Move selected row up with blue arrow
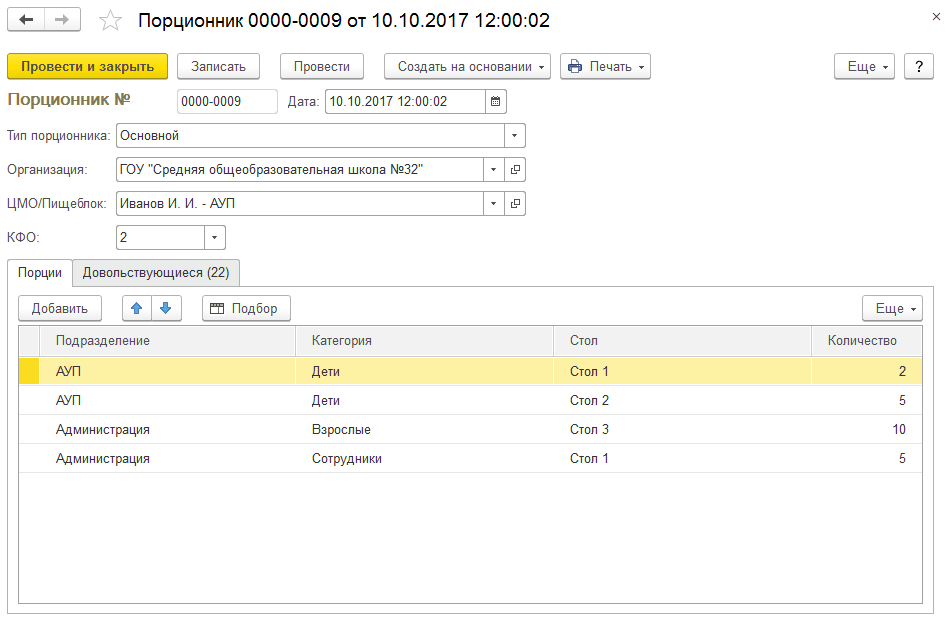 (x=136, y=308)
